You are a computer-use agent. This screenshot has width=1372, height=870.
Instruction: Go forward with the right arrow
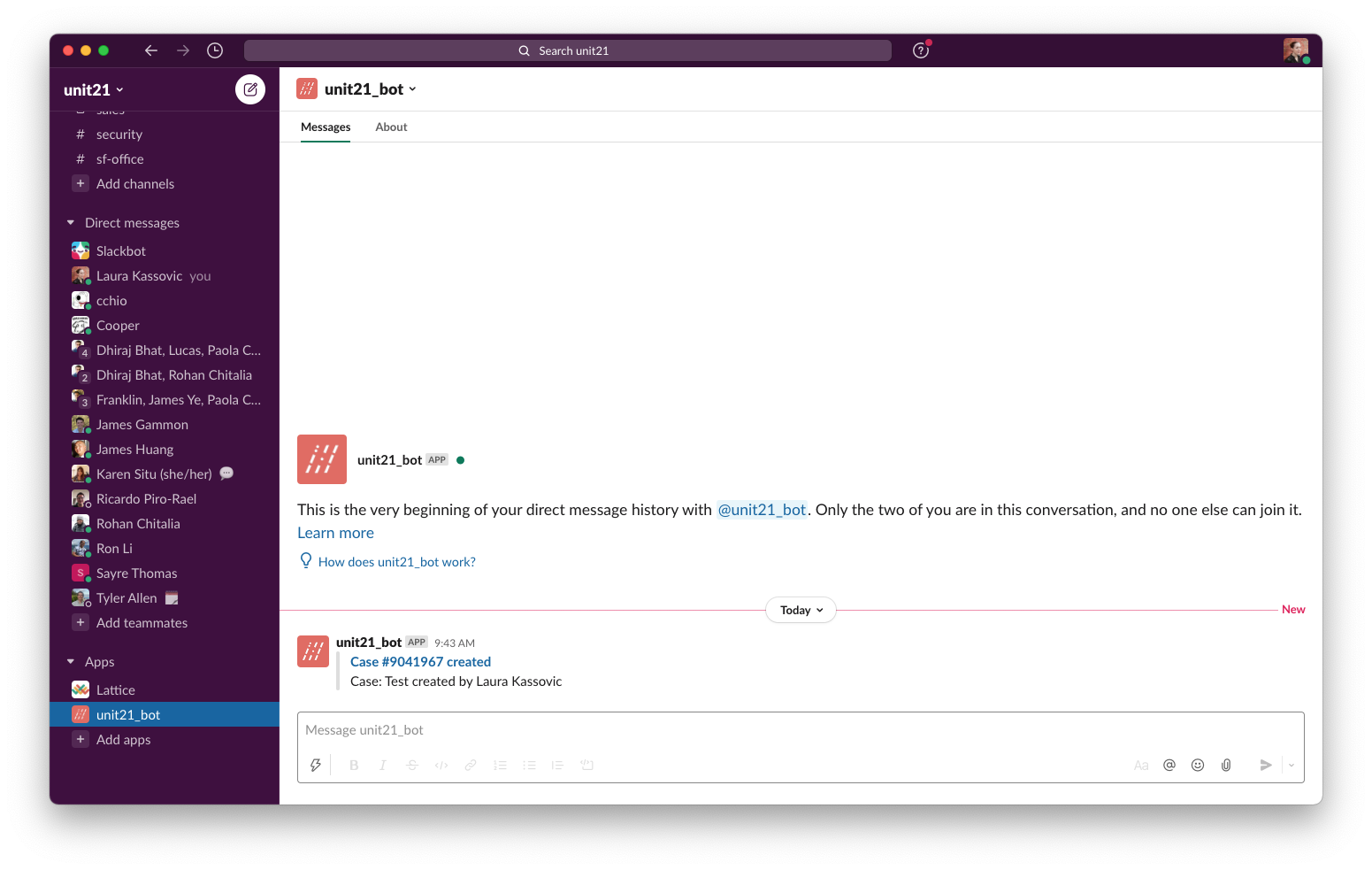coord(183,50)
